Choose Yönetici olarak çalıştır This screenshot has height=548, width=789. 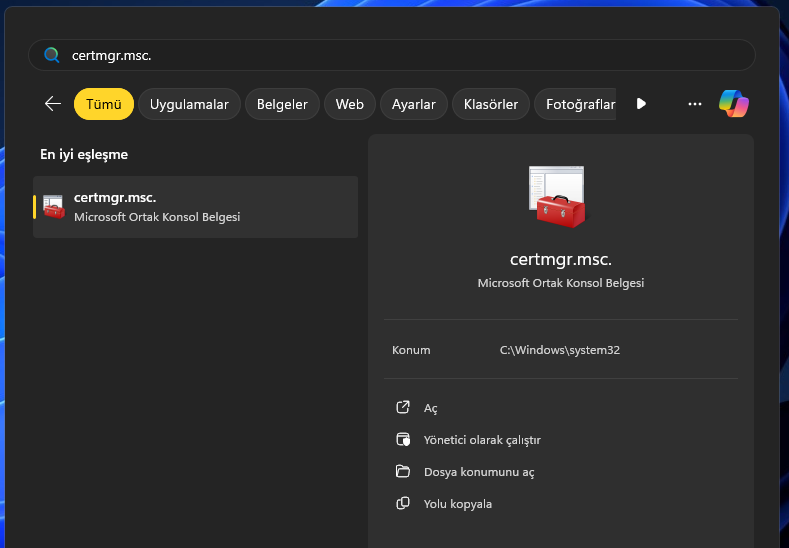pyautogui.click(x=482, y=440)
